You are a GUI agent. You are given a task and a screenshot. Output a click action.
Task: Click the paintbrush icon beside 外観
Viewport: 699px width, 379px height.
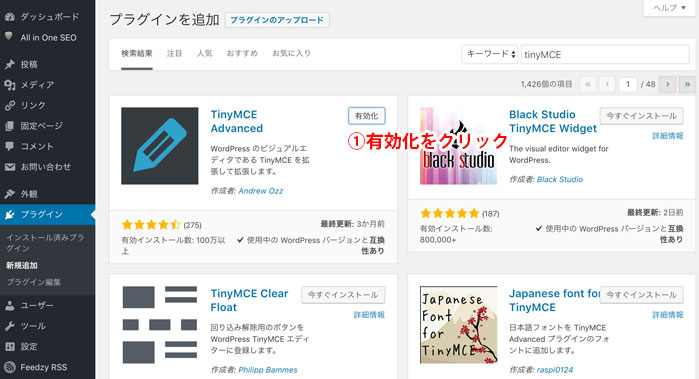point(10,194)
